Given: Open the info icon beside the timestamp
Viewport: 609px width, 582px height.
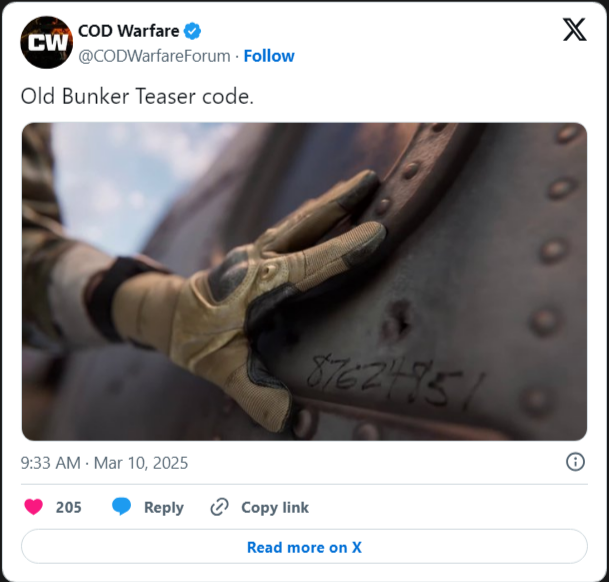Looking at the screenshot, I should [575, 462].
